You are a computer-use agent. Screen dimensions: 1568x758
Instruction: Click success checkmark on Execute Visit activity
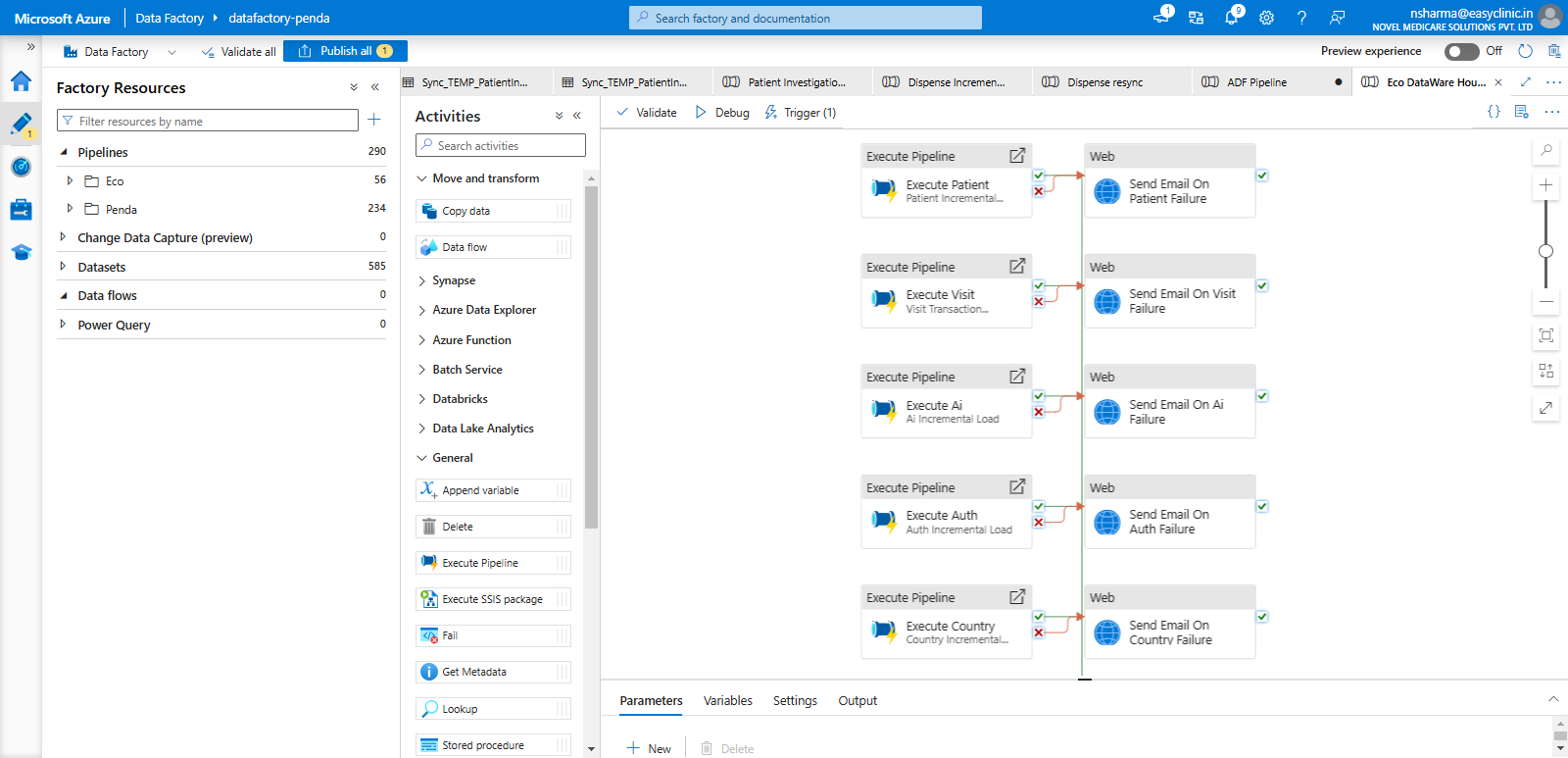[x=1039, y=286]
